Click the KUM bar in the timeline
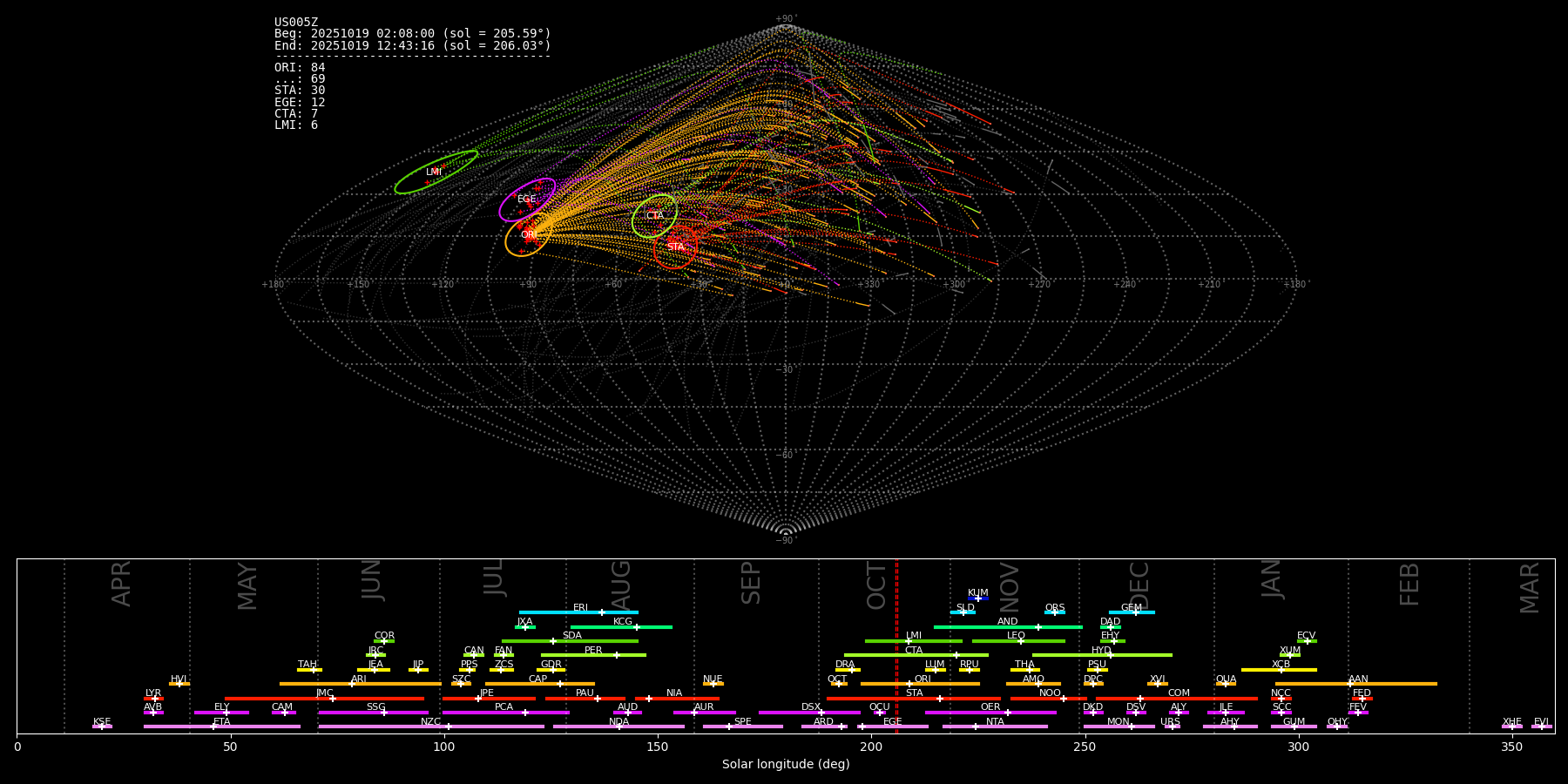Screen dimensions: 1568x784 coord(978,598)
